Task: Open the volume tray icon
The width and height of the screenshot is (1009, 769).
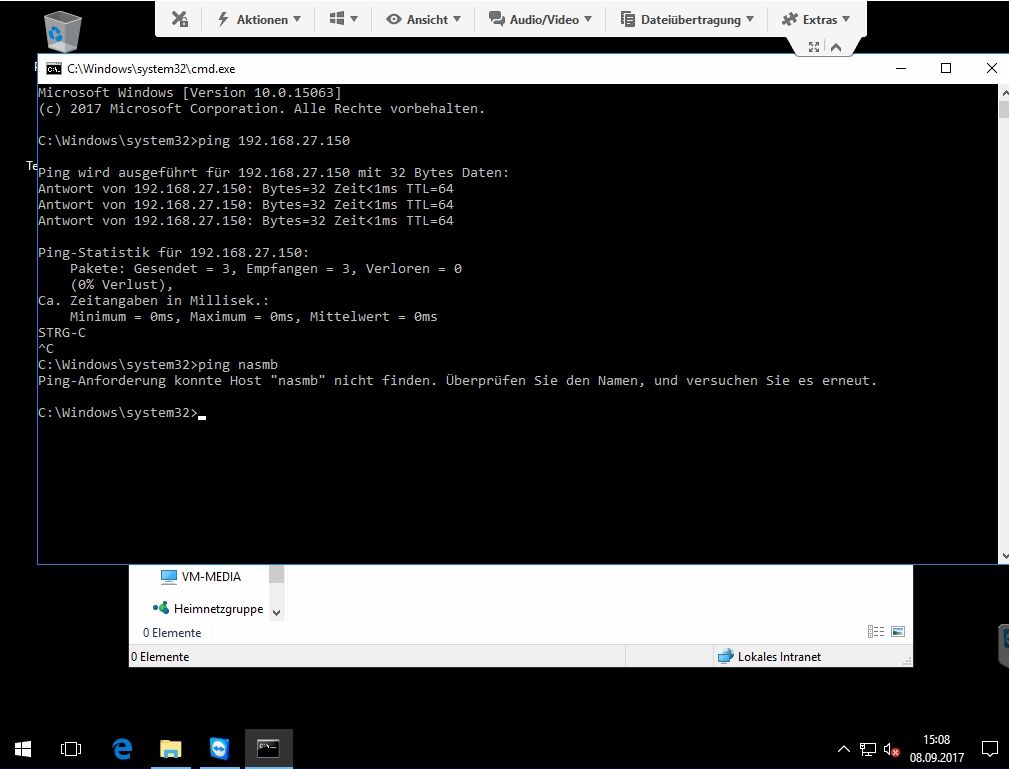Action: click(891, 749)
